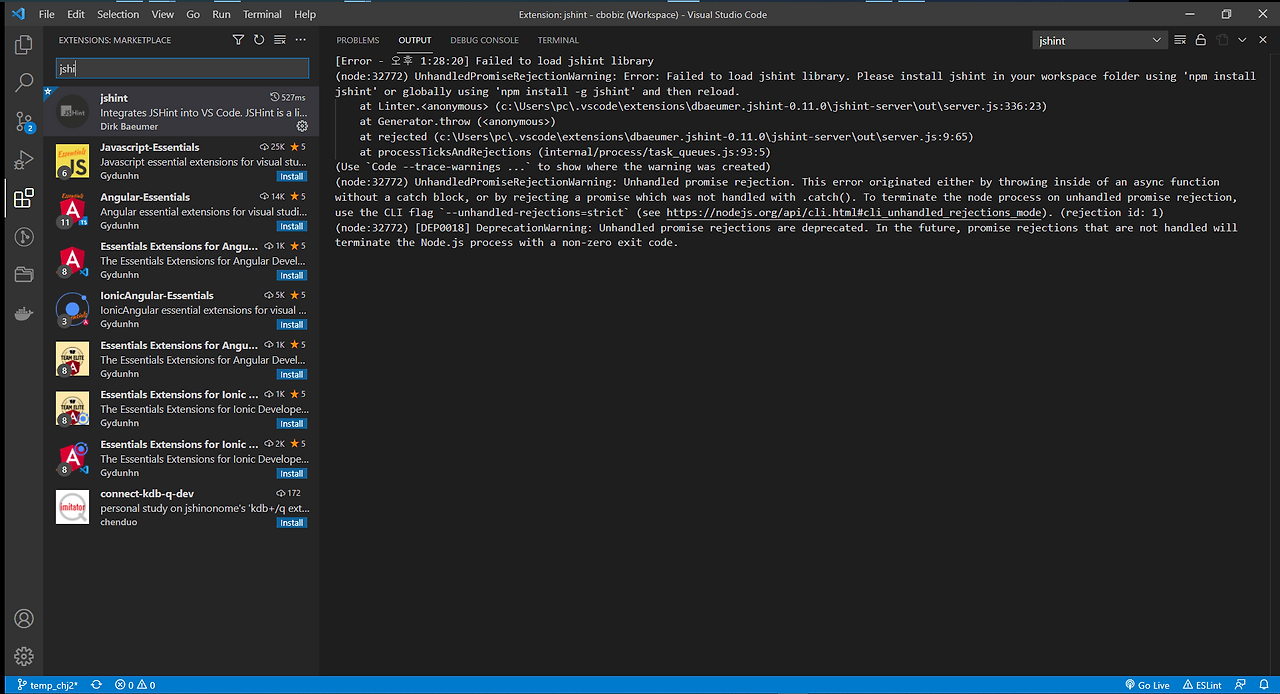Switch to the TERMINAL tab

[x=557, y=40]
